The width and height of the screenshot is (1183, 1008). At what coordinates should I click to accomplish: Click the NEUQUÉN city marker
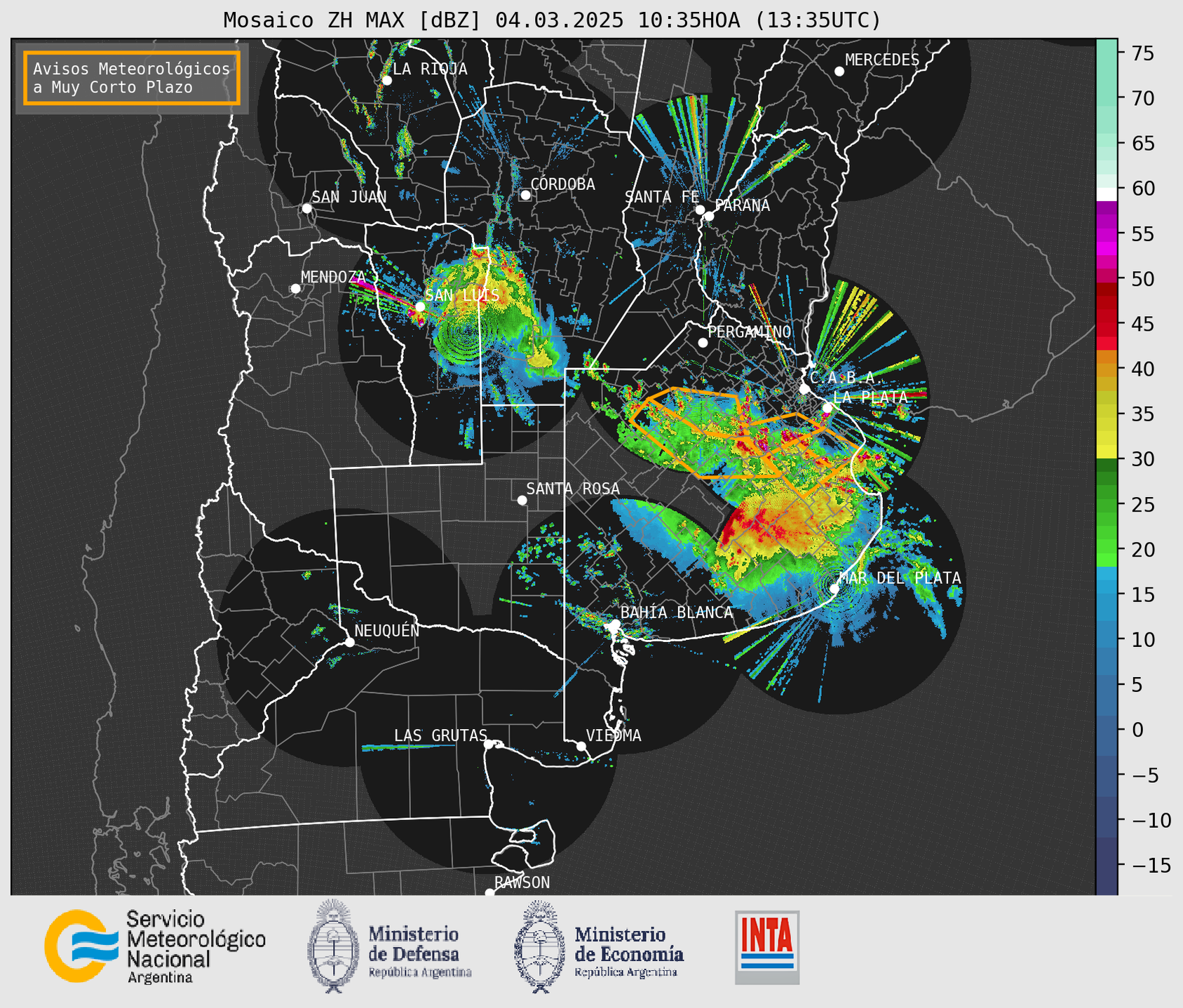(x=349, y=642)
